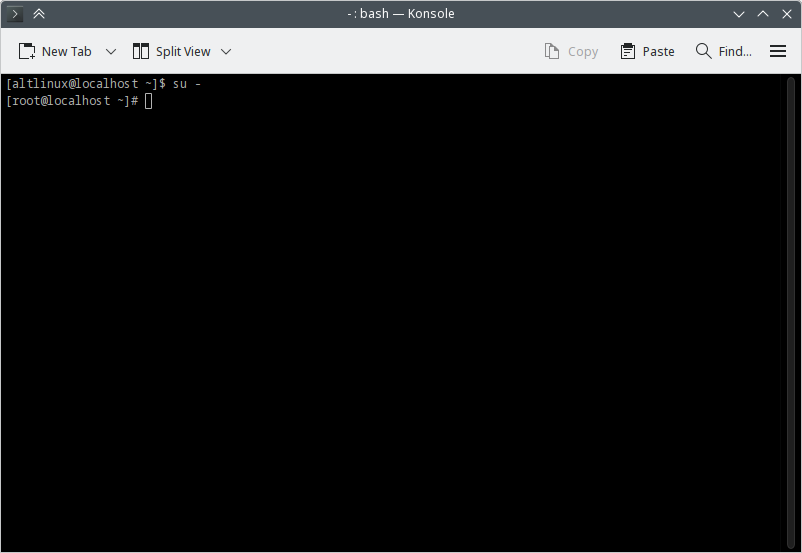This screenshot has height=553, width=802.
Task: Open Find search with magnifier icon
Action: pyautogui.click(x=703, y=51)
